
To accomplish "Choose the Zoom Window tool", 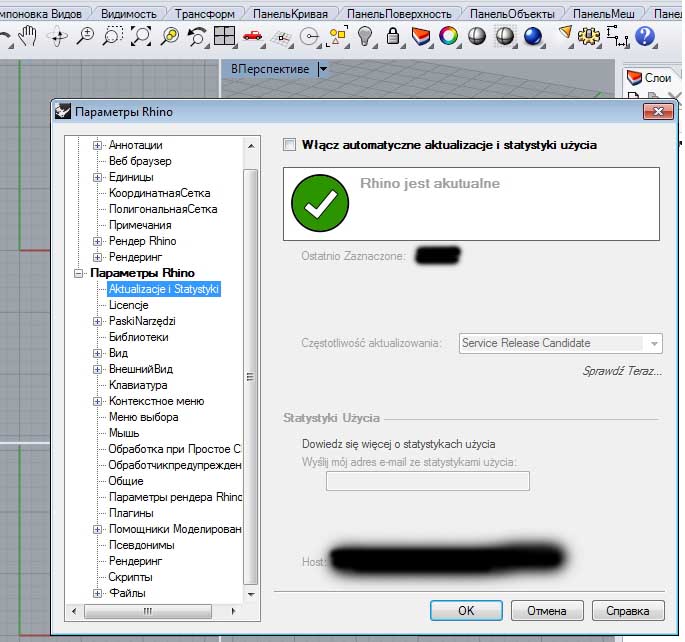I will [x=113, y=36].
